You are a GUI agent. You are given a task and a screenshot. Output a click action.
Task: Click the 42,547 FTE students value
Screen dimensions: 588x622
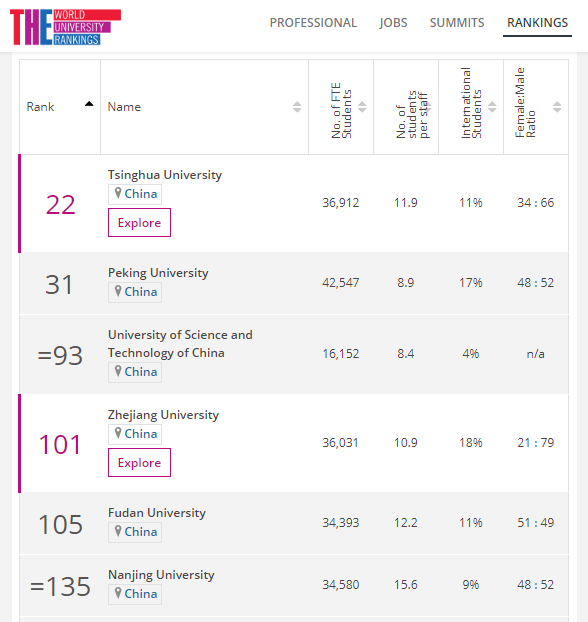coord(341,282)
